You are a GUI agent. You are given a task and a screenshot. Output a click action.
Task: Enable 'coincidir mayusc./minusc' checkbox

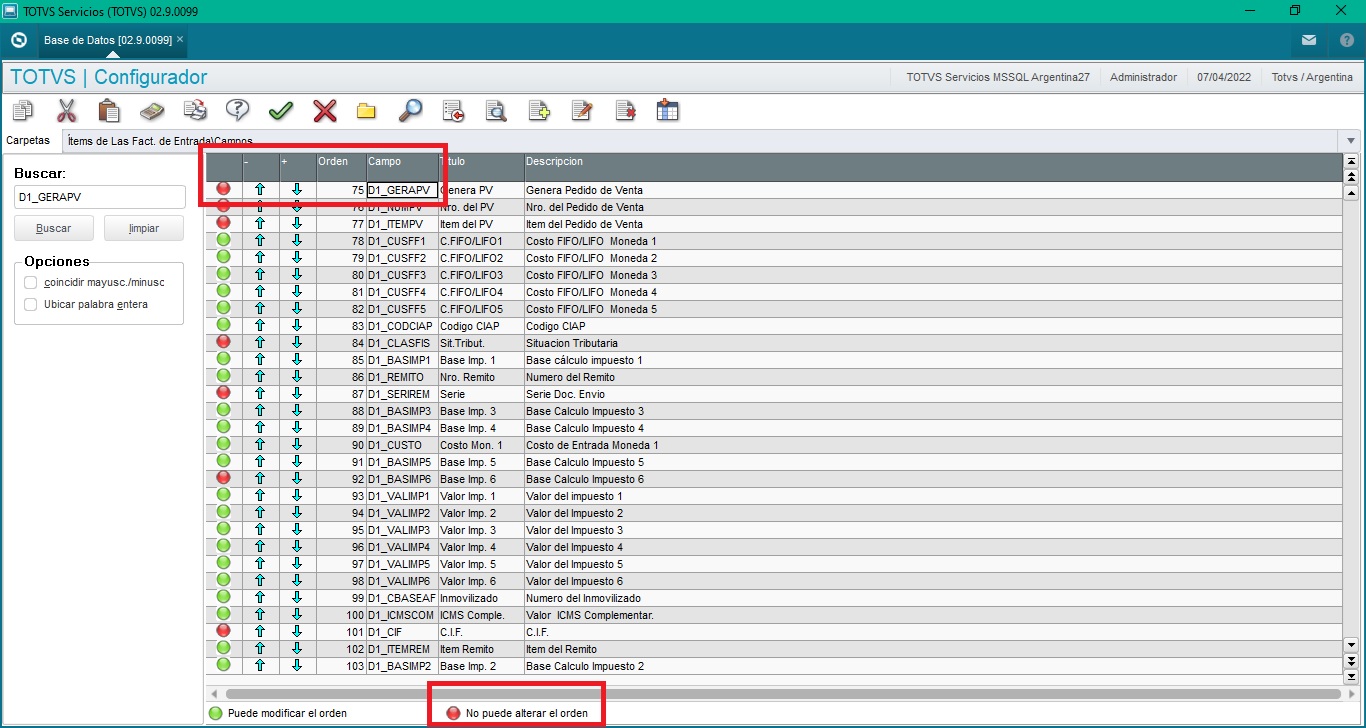coord(31,282)
